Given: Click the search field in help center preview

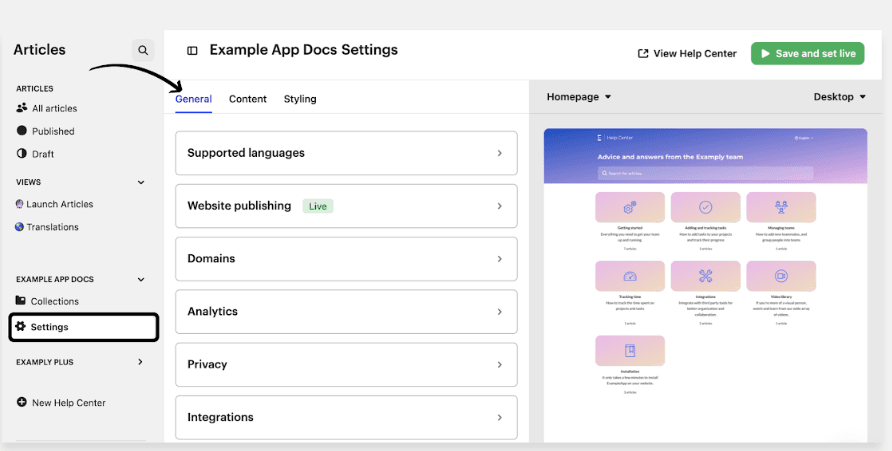Looking at the screenshot, I should [x=705, y=173].
